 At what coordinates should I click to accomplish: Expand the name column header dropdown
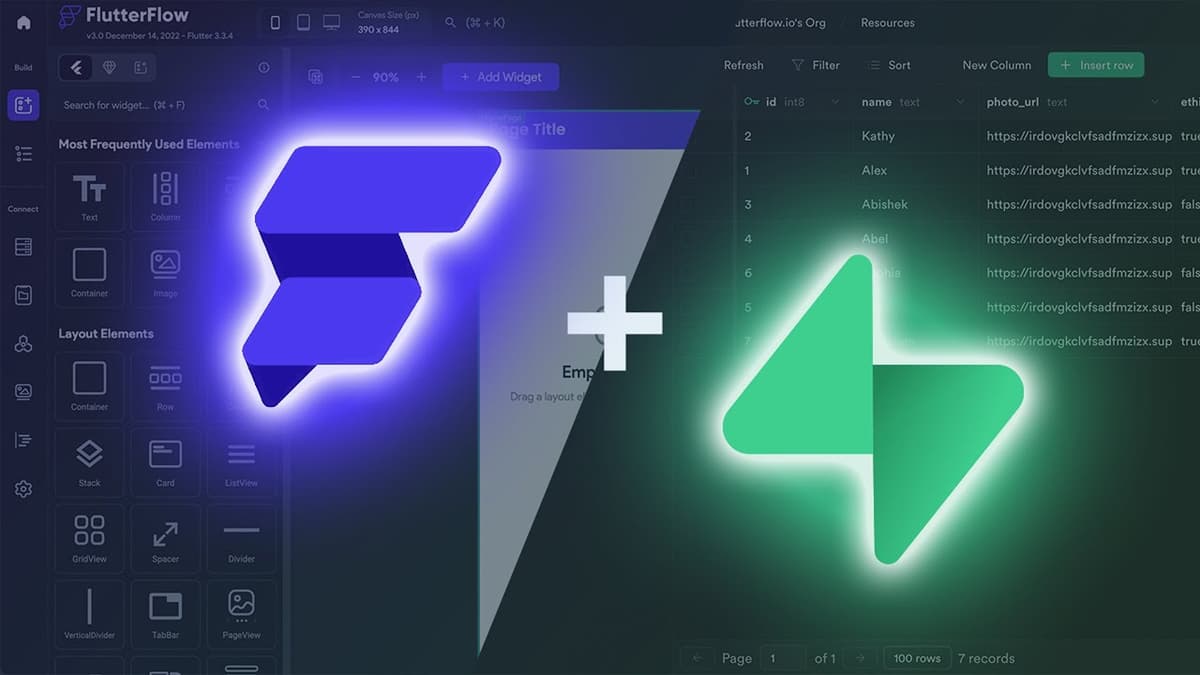[960, 102]
